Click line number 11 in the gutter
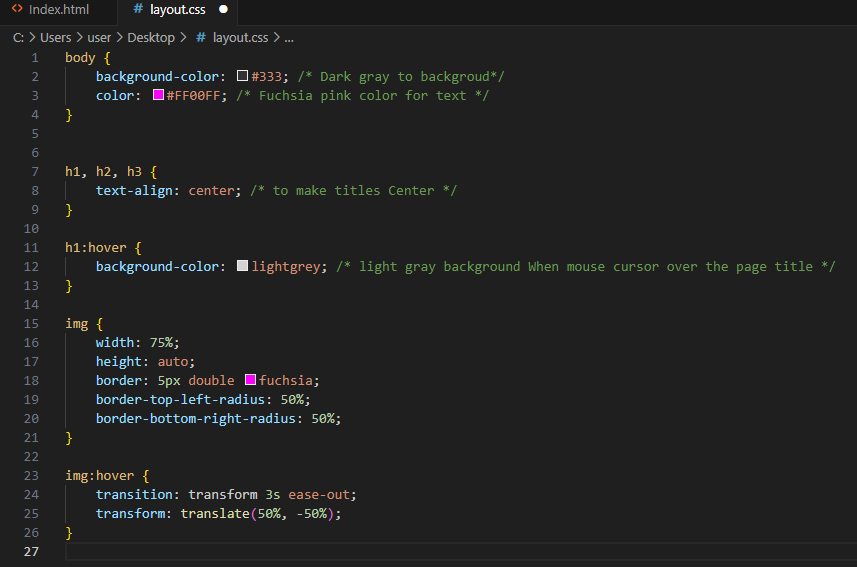The height and width of the screenshot is (567, 857). (x=31, y=248)
